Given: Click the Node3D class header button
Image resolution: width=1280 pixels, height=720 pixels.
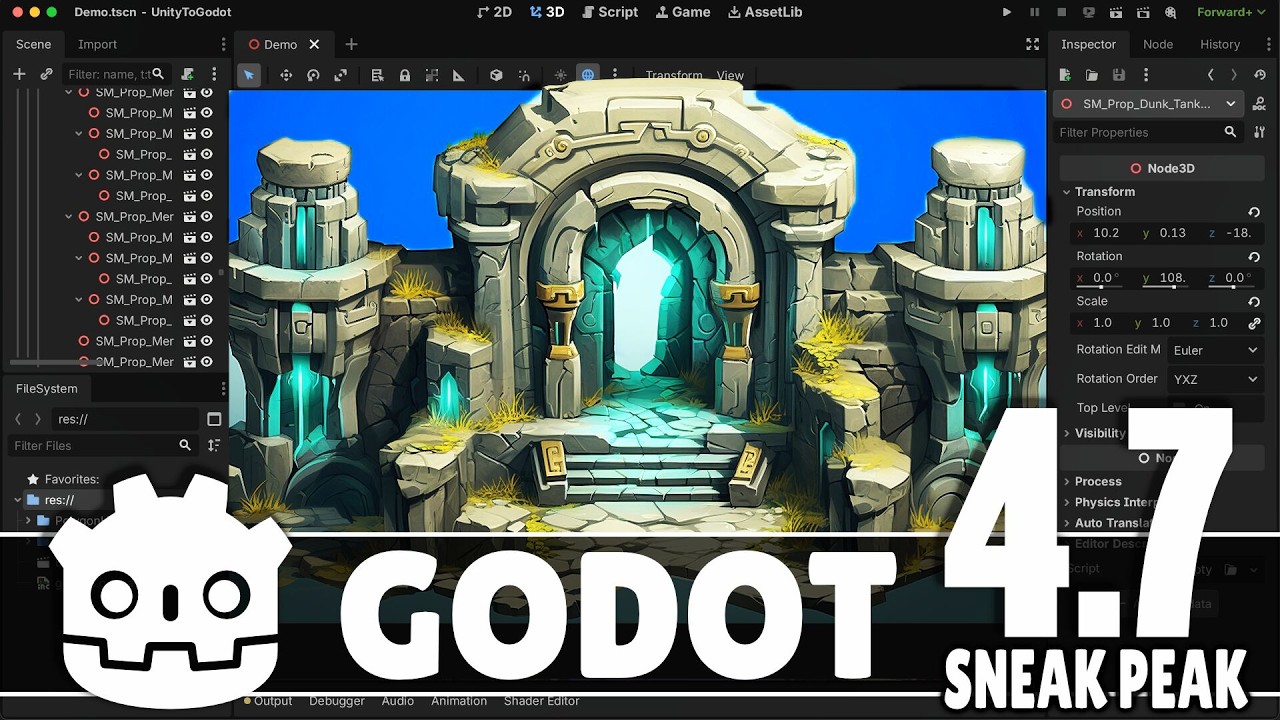Looking at the screenshot, I should point(1162,168).
